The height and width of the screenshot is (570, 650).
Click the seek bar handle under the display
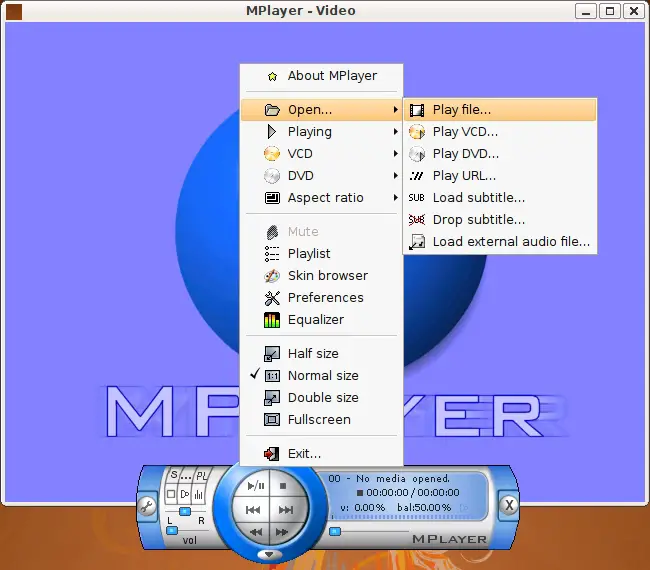(x=335, y=531)
